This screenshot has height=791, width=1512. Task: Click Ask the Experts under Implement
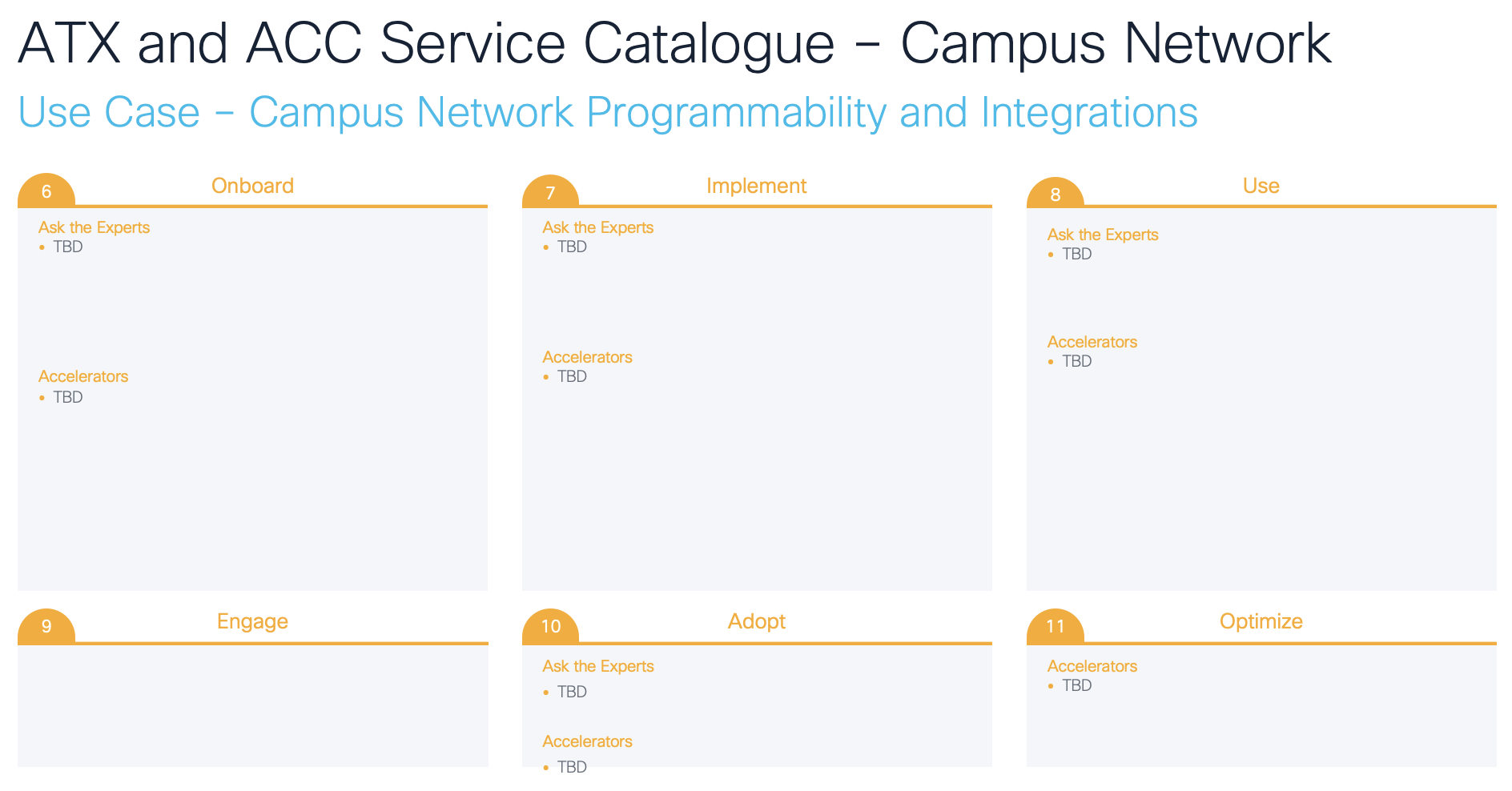pyautogui.click(x=597, y=227)
